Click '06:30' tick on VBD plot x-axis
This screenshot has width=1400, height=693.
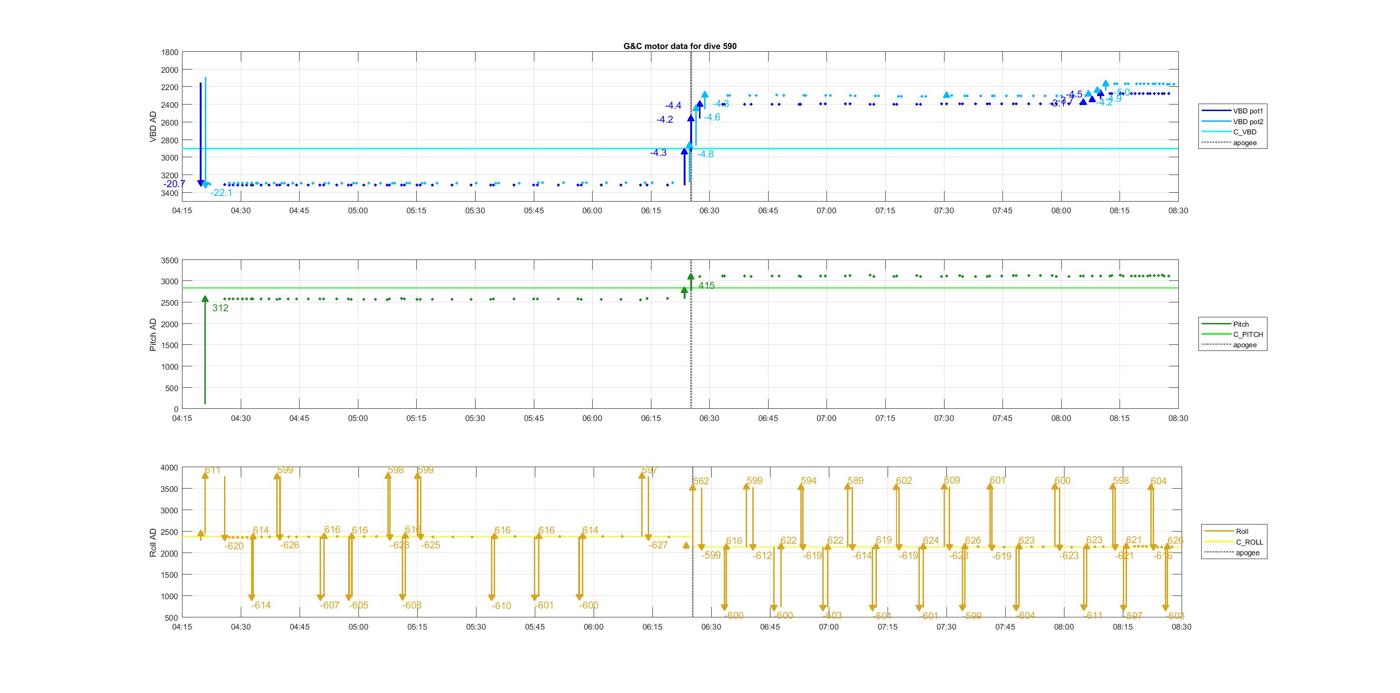coord(709,211)
